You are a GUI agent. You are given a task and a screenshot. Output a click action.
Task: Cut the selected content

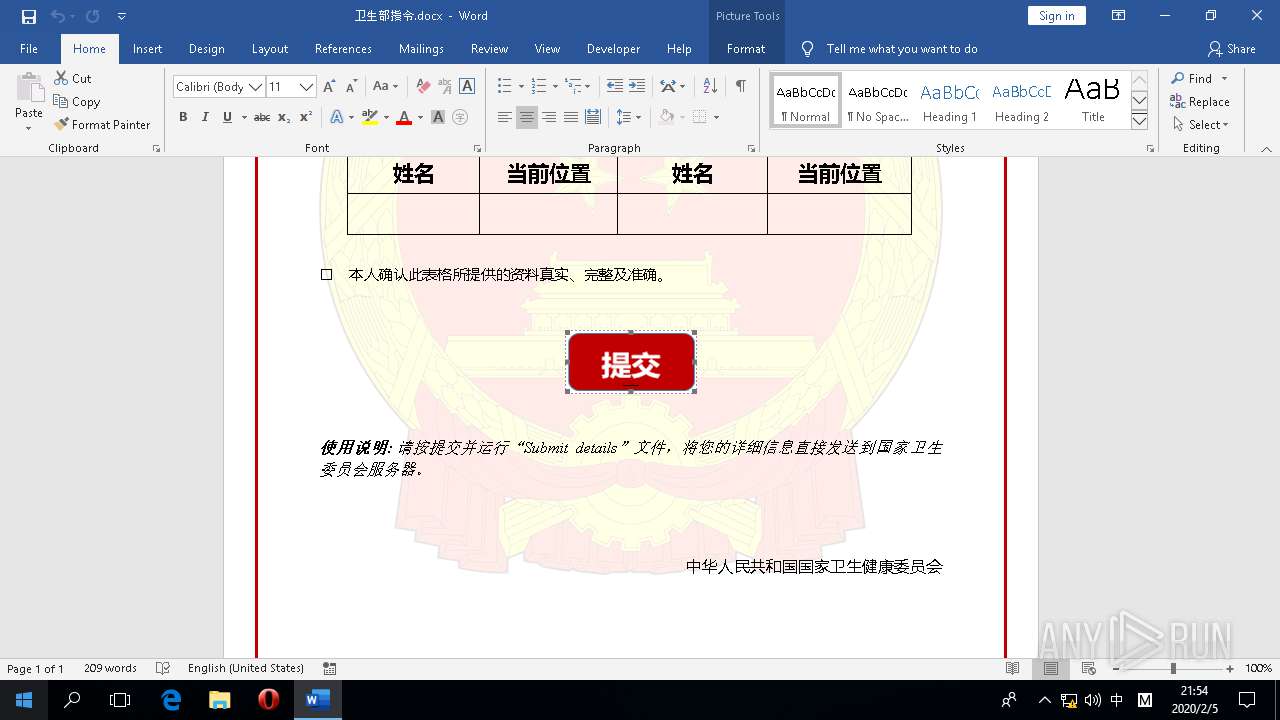(73, 78)
